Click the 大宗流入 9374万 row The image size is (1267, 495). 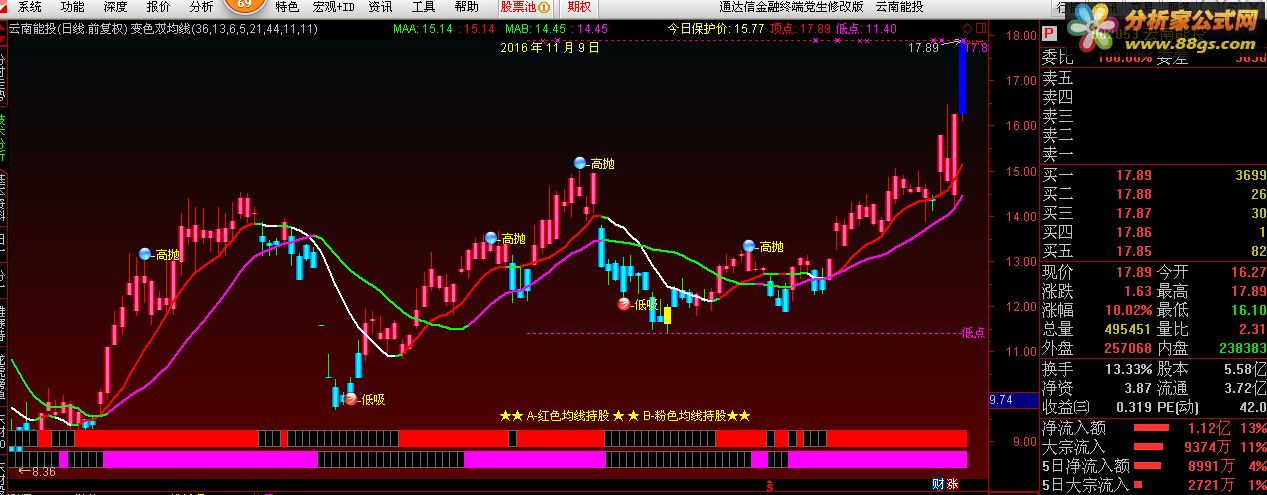click(x=1154, y=447)
